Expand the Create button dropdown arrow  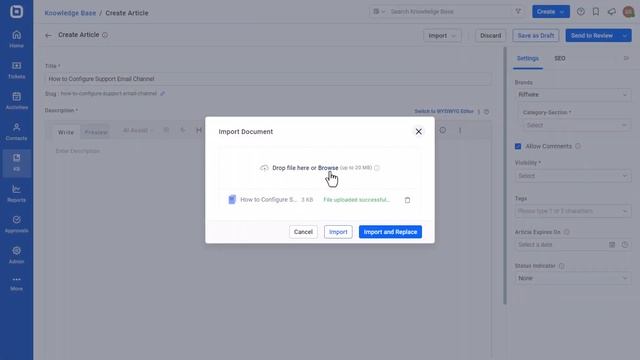coord(562,12)
